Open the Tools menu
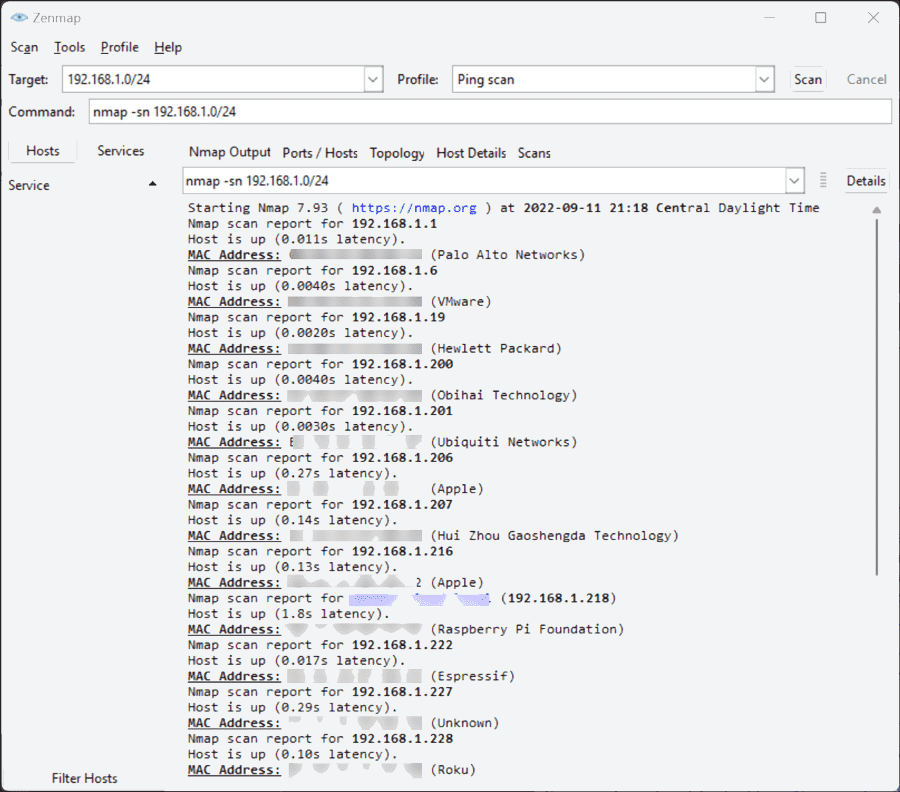 pos(69,48)
